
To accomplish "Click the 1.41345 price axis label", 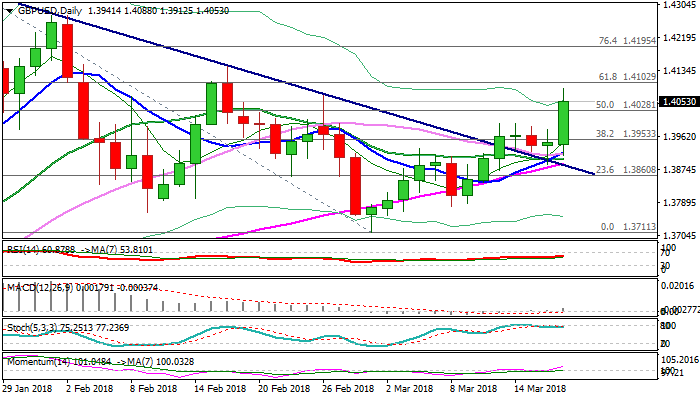I will (x=679, y=71).
